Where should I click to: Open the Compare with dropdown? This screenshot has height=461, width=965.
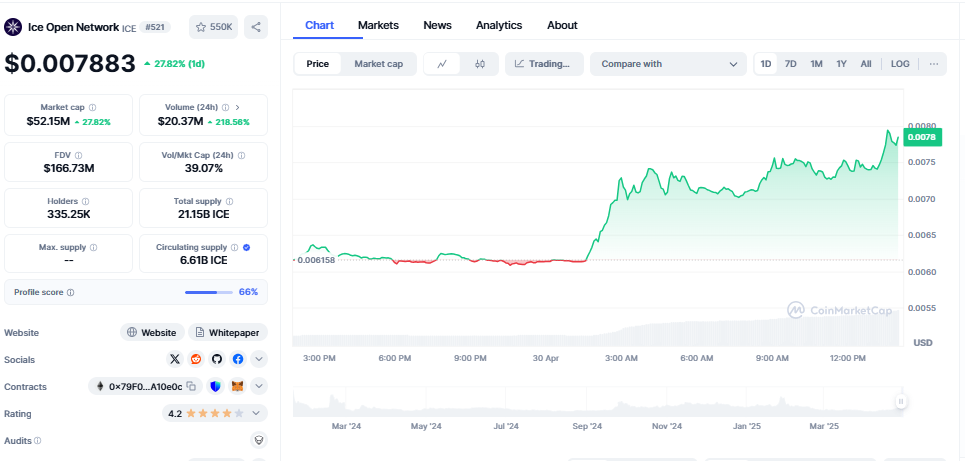(668, 64)
